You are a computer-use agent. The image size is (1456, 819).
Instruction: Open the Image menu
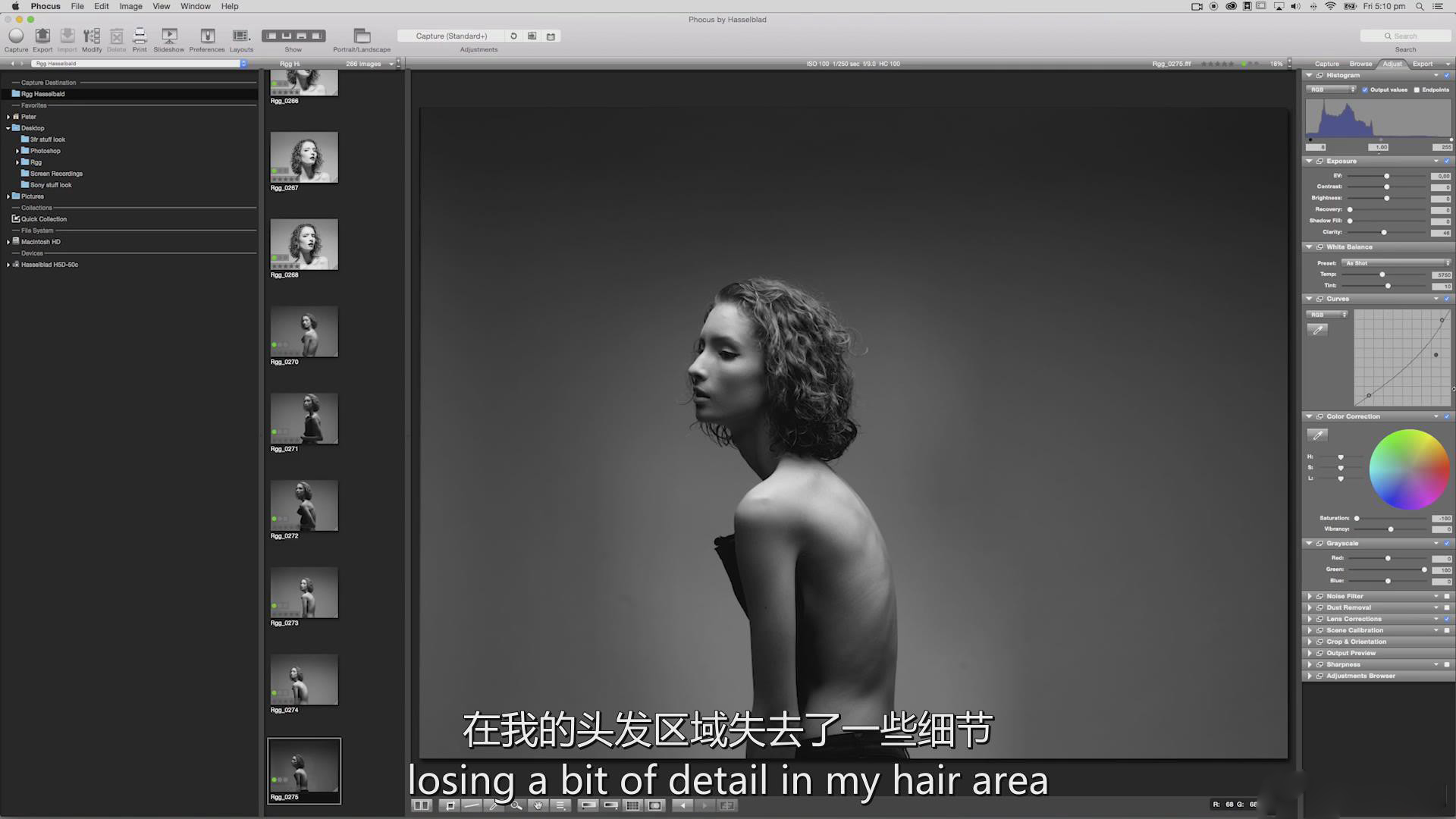point(130,6)
